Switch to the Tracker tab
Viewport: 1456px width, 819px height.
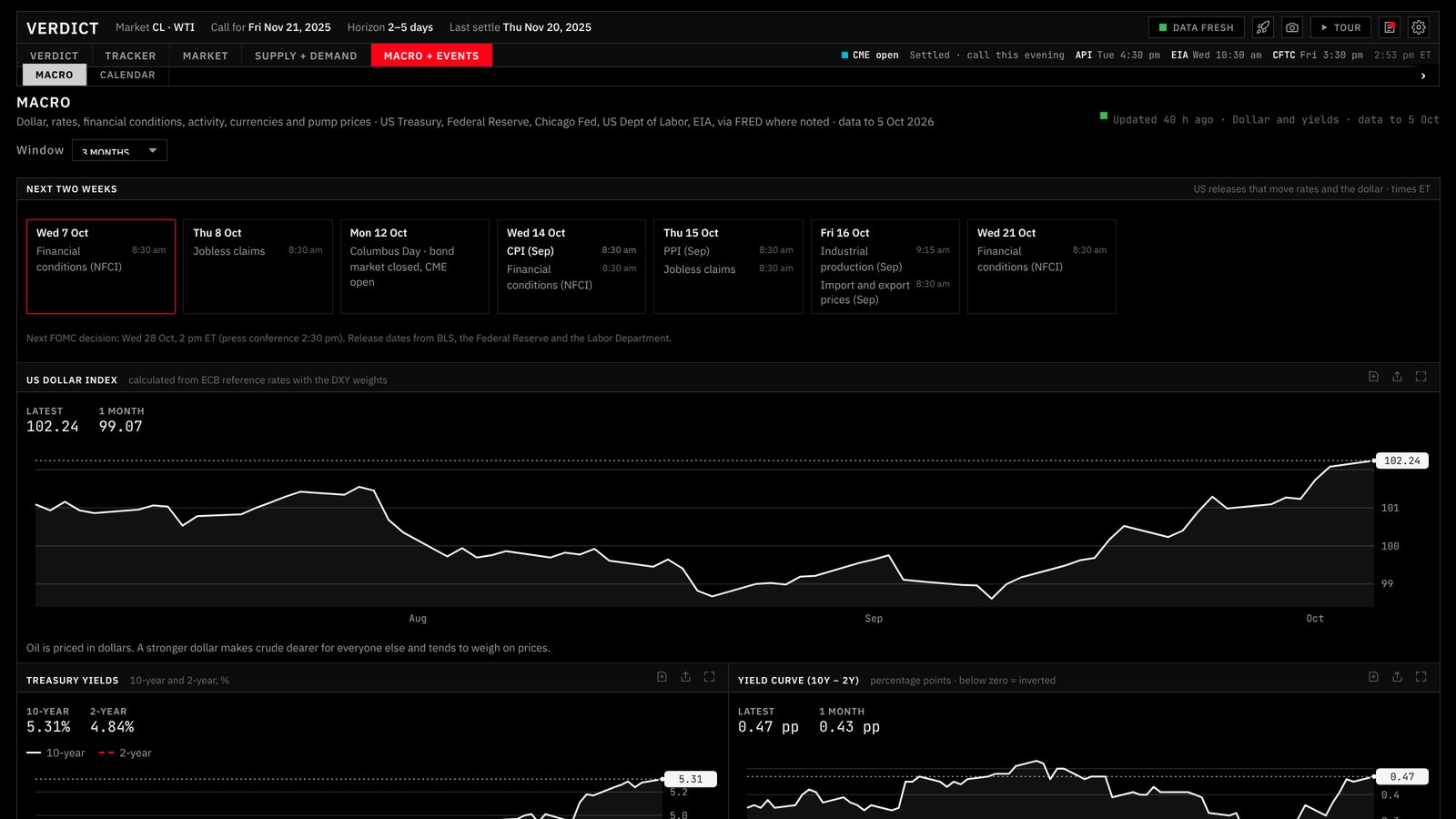tap(130, 56)
